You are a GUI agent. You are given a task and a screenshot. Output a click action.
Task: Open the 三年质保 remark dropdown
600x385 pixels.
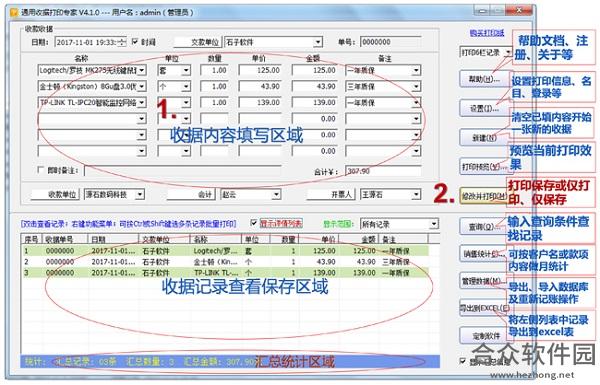coord(416,87)
